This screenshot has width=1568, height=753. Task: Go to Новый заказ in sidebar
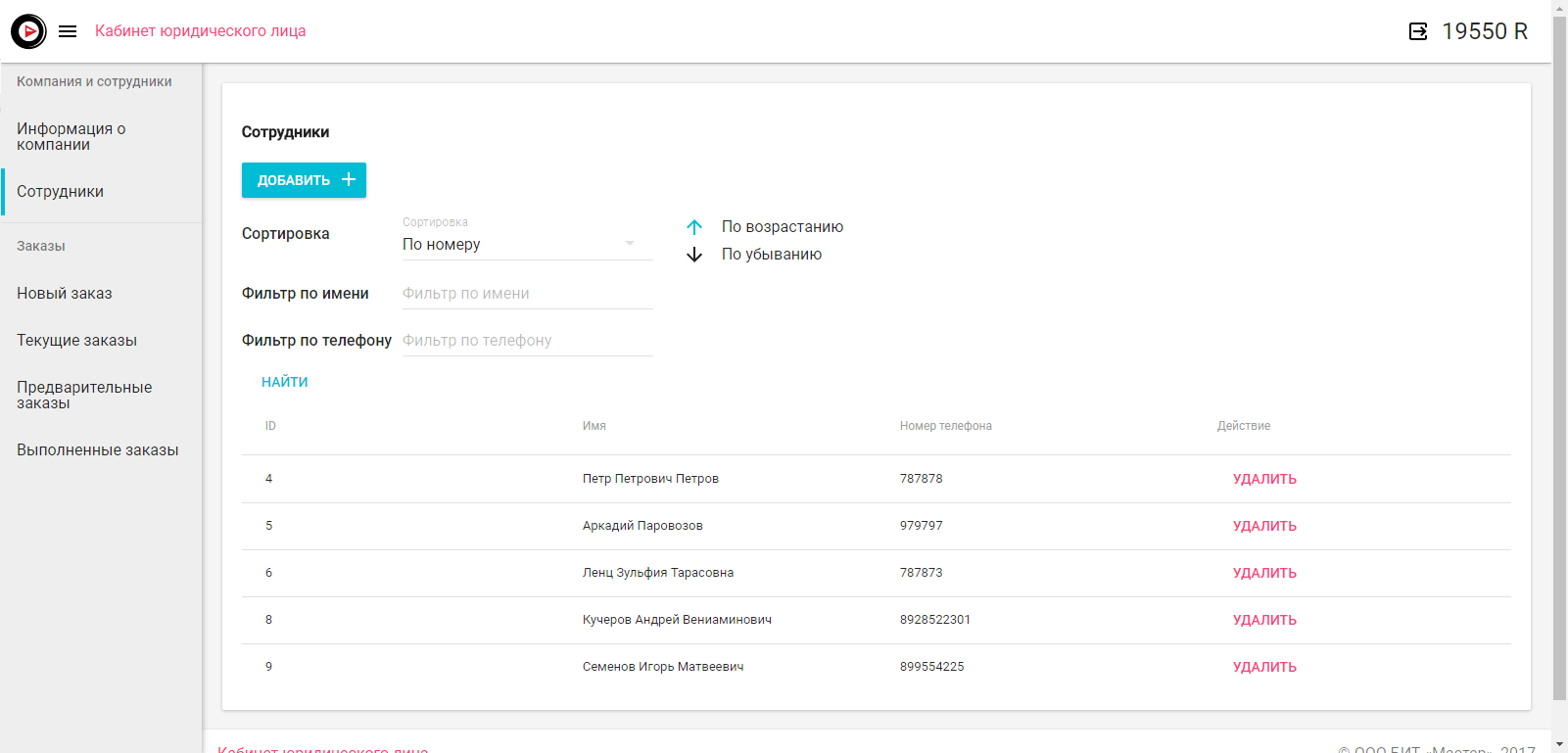pos(65,294)
